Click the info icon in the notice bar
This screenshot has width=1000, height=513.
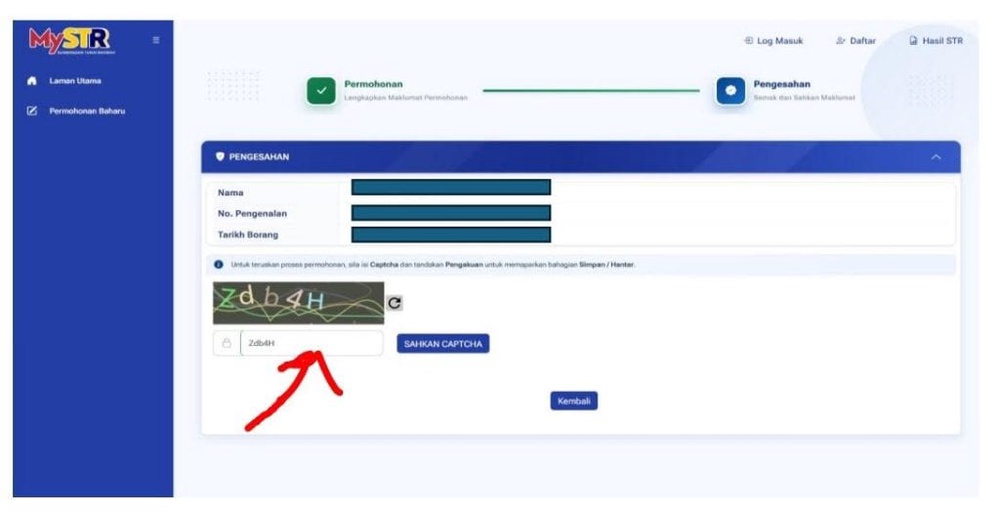pyautogui.click(x=219, y=264)
